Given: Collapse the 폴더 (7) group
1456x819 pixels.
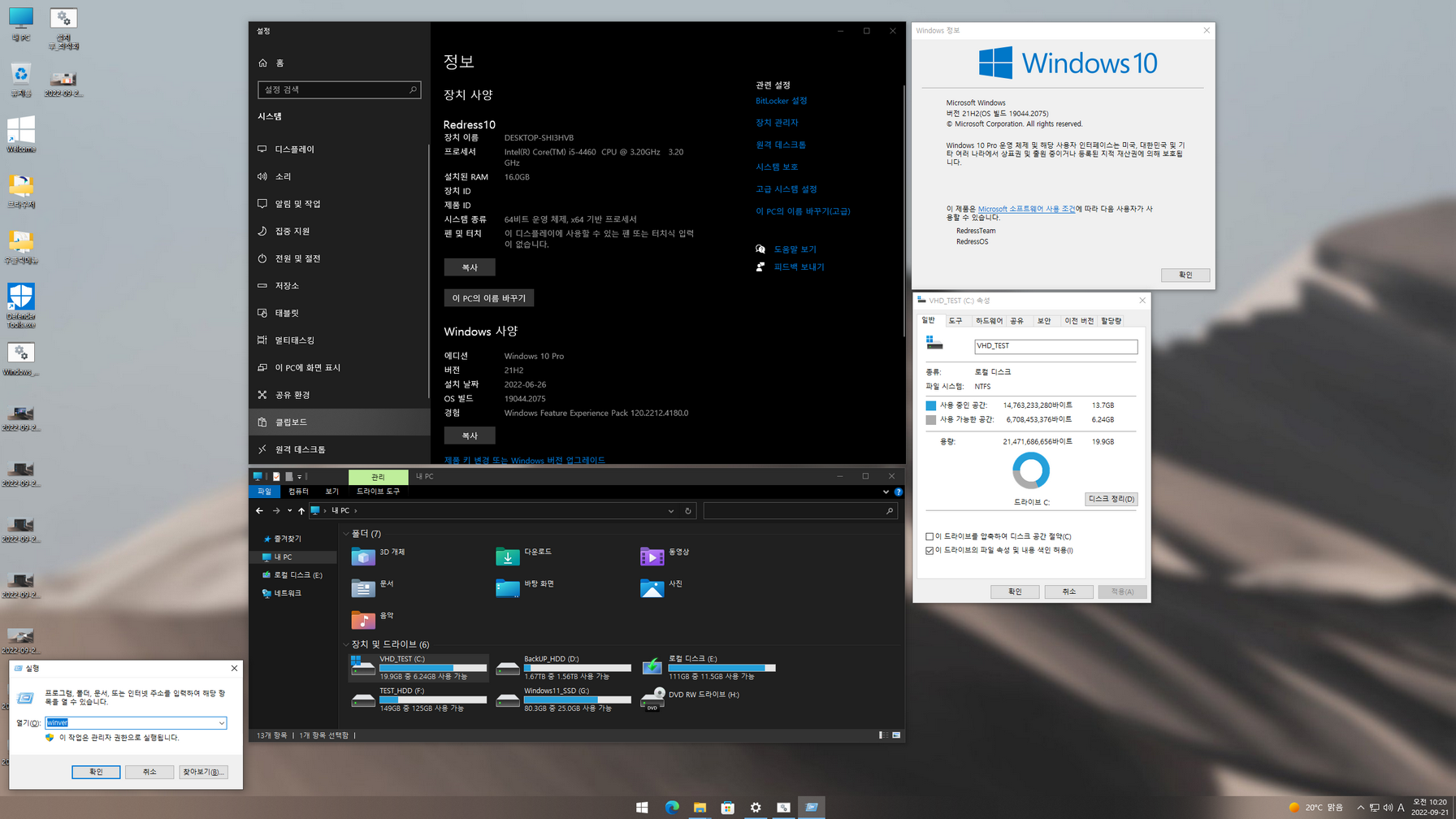Looking at the screenshot, I should pyautogui.click(x=346, y=534).
